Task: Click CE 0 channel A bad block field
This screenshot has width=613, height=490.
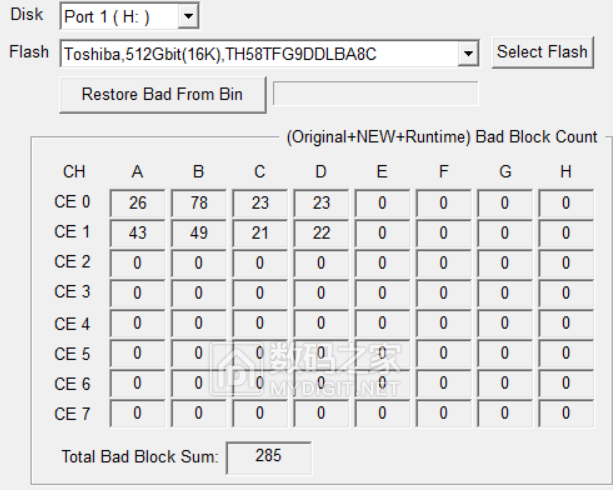Action: (x=137, y=203)
